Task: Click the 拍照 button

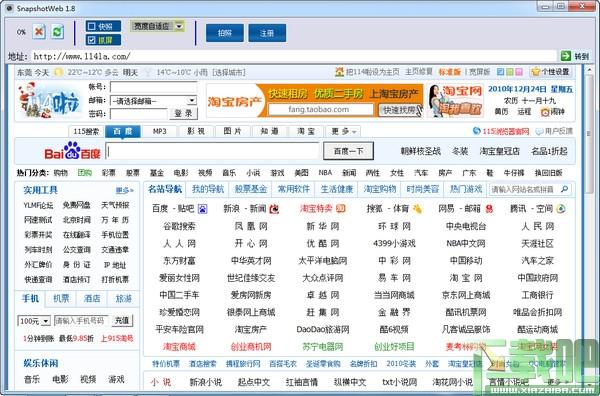Action: (225, 33)
